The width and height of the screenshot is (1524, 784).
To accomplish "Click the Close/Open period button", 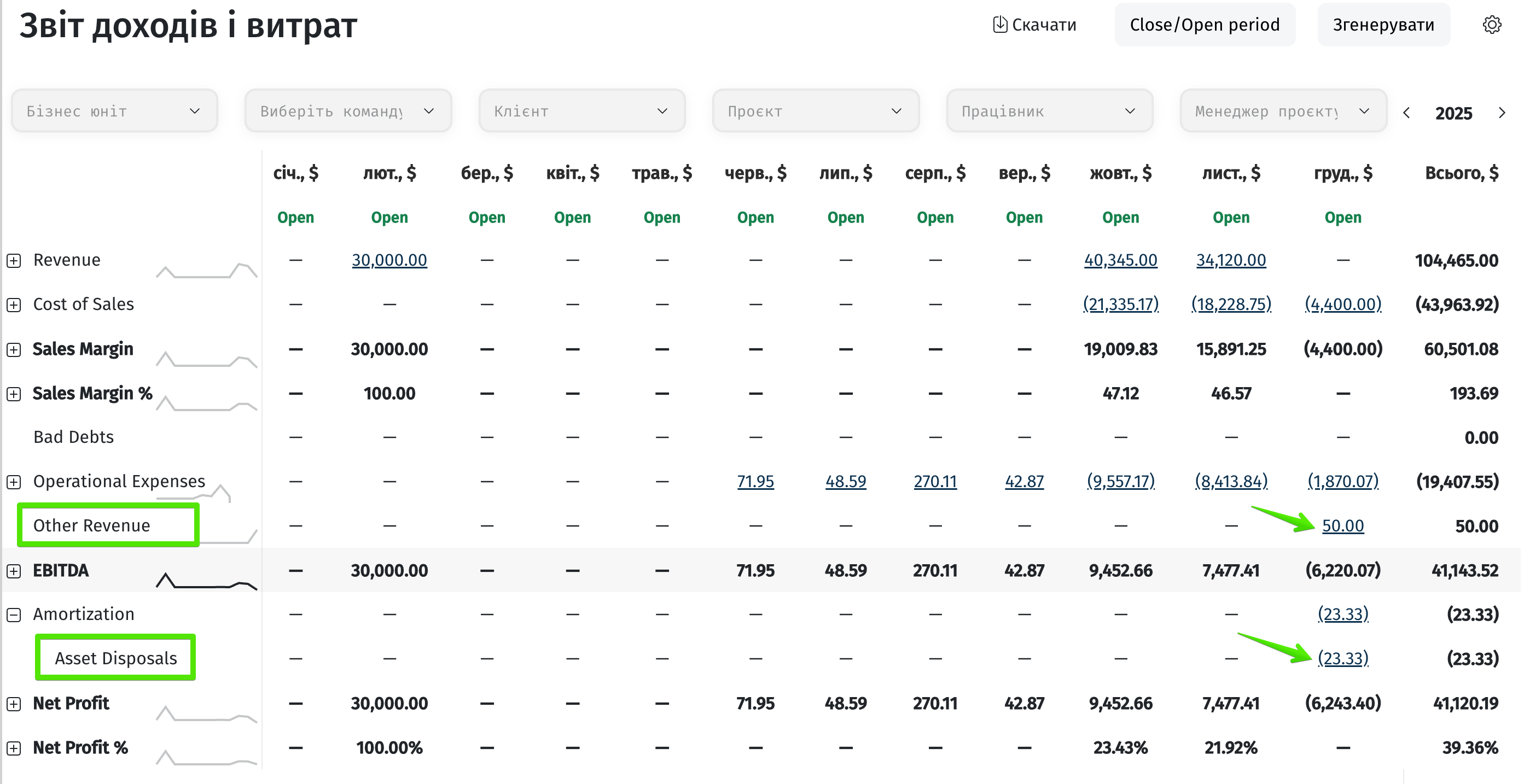I will (1205, 25).
